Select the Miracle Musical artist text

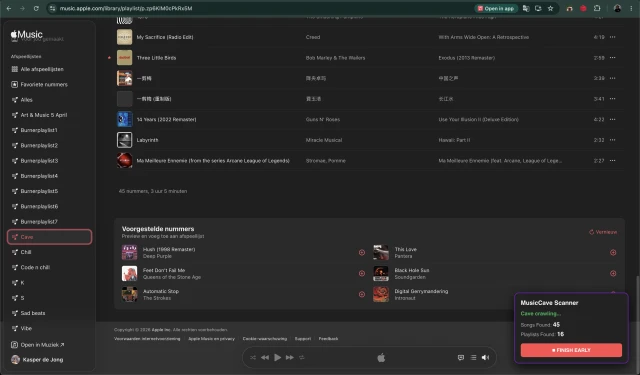point(324,140)
